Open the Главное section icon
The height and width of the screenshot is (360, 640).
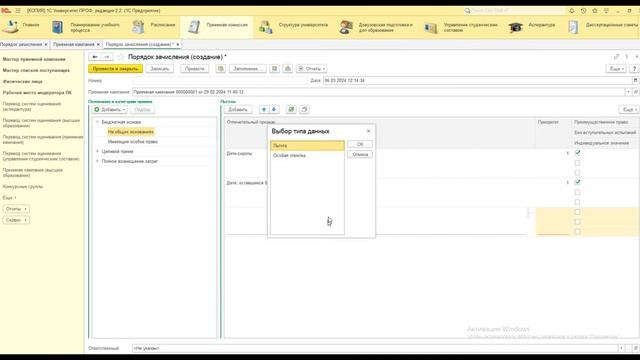point(11,27)
